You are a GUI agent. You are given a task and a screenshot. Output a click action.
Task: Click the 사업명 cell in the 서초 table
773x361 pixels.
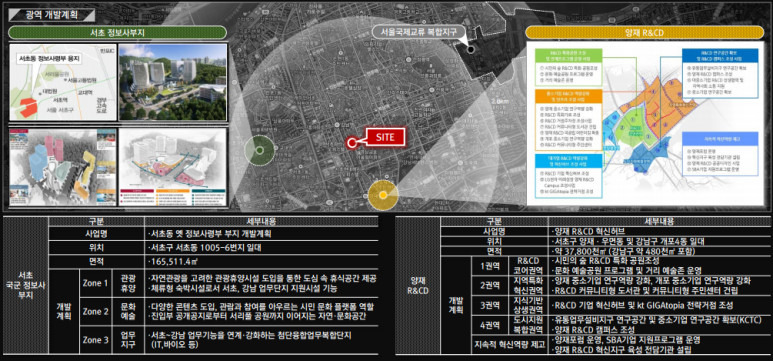(96, 234)
